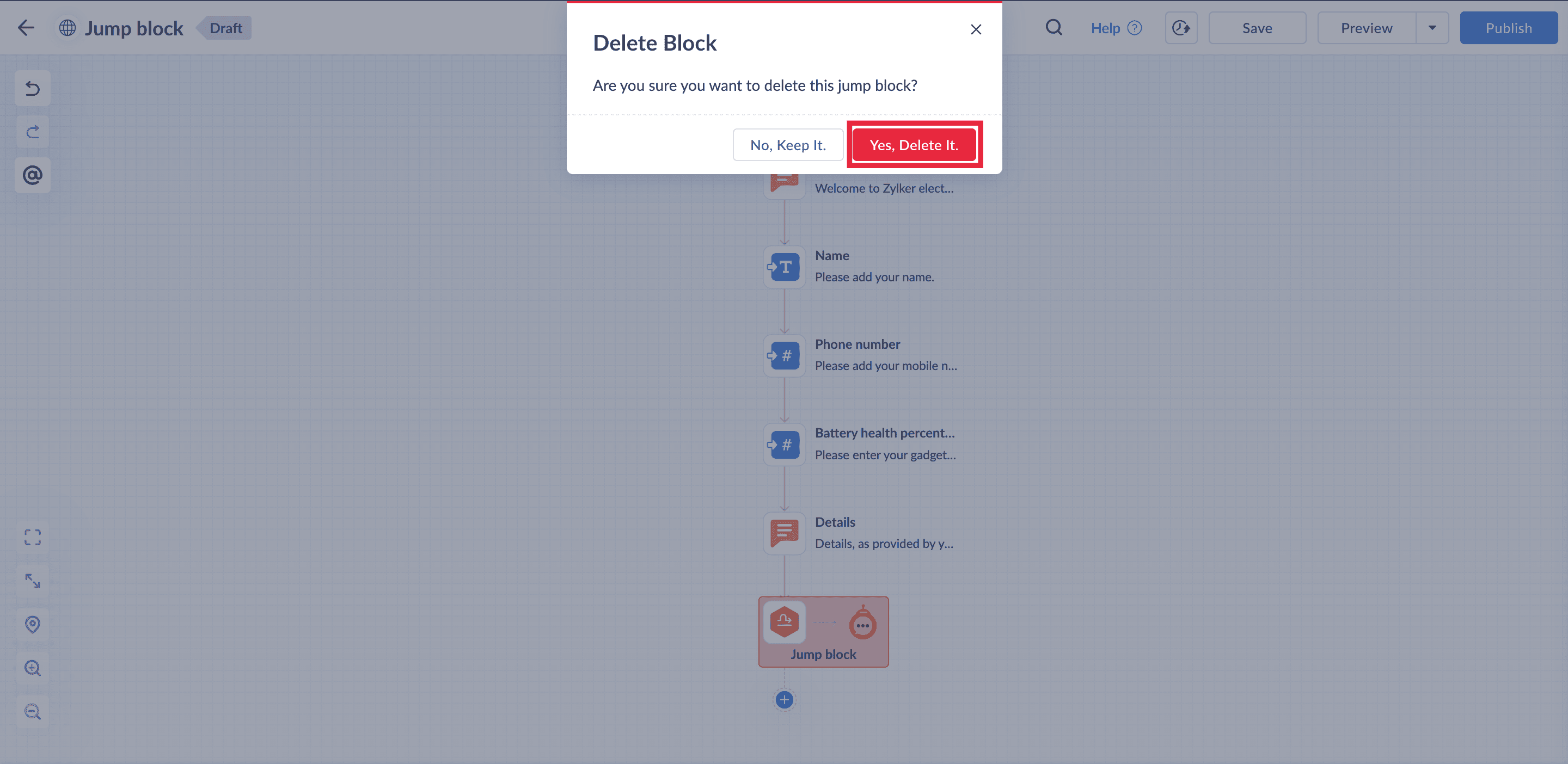Click the 'Jump block' label on canvas
Screen dimensions: 1568x764
pos(823,654)
